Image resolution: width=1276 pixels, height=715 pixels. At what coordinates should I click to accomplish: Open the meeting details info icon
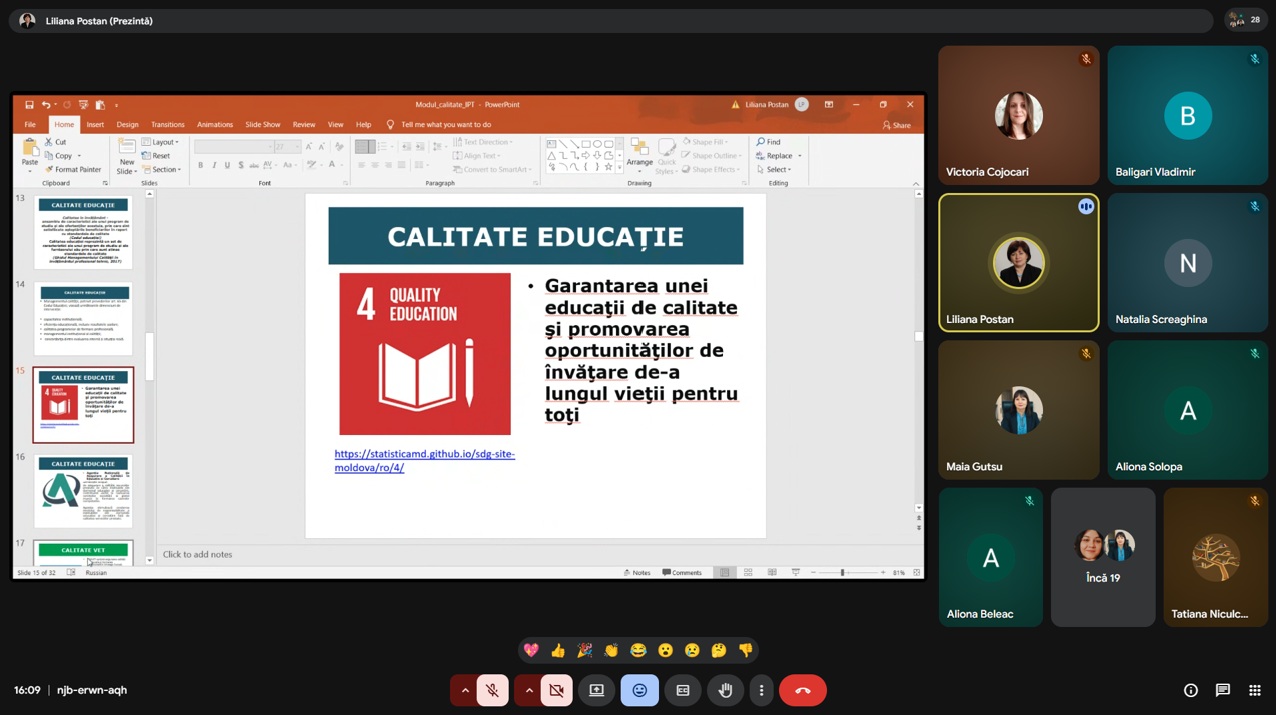(x=1190, y=690)
